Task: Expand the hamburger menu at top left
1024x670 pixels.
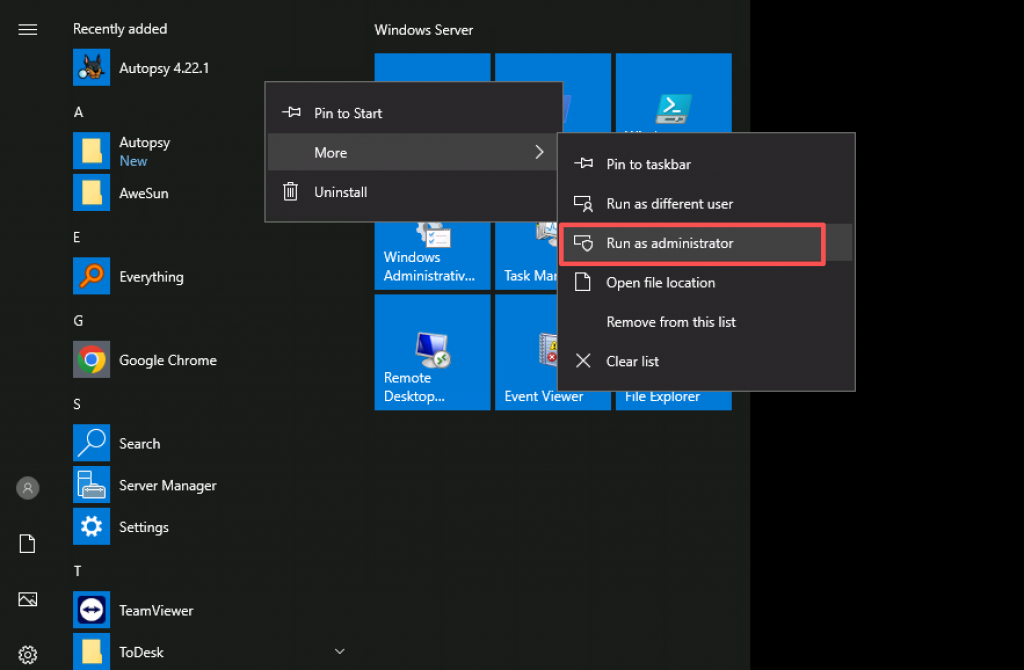Action: pos(28,30)
